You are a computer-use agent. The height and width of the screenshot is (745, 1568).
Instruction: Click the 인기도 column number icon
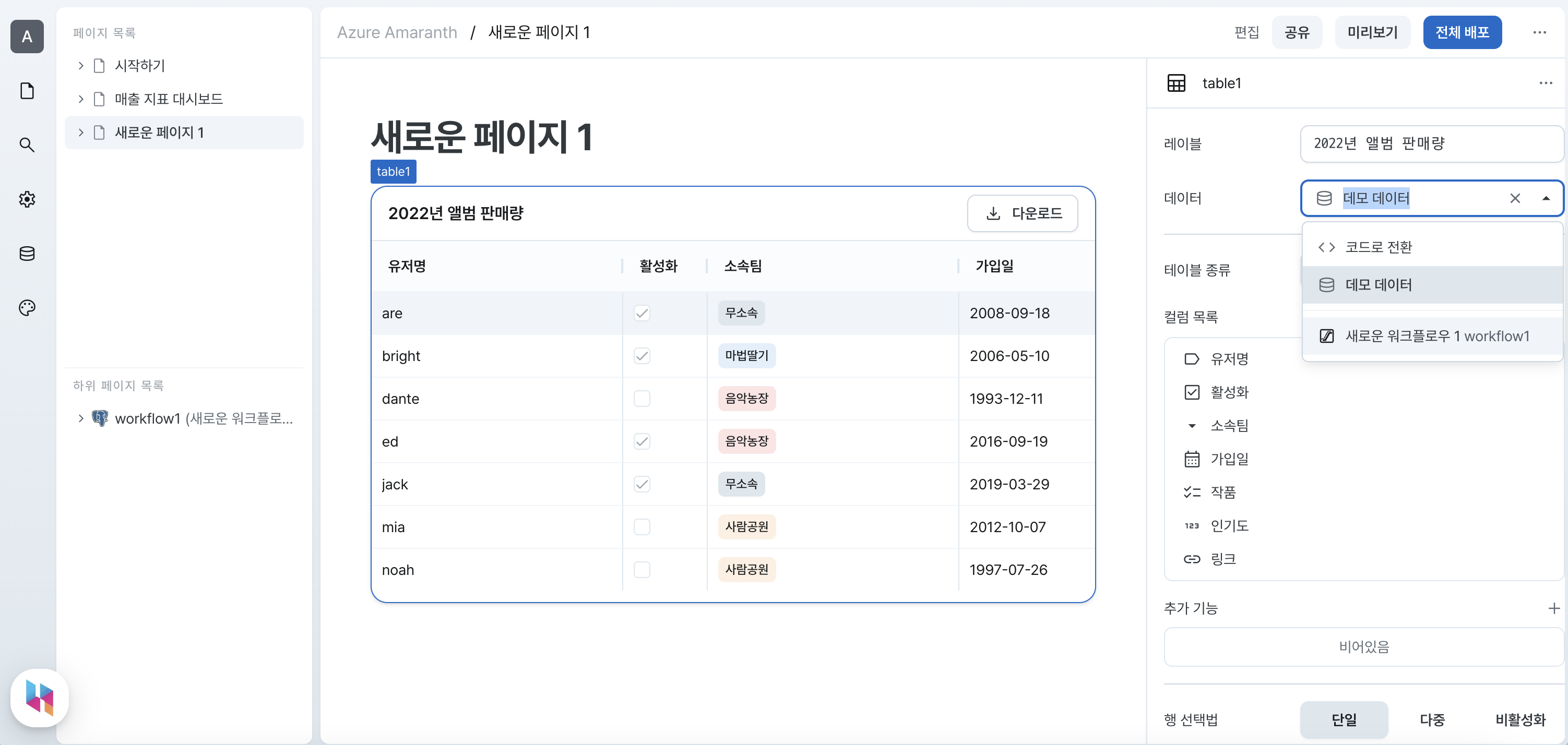1192,525
